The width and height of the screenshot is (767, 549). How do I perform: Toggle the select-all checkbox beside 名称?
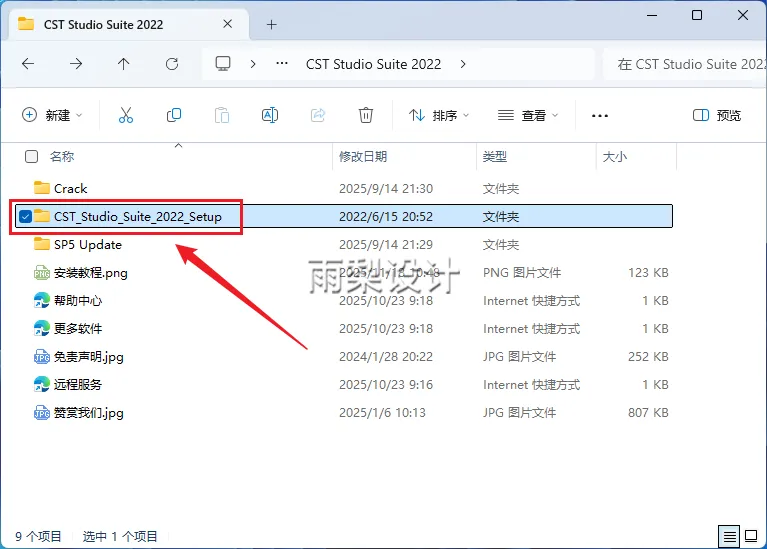(31, 157)
